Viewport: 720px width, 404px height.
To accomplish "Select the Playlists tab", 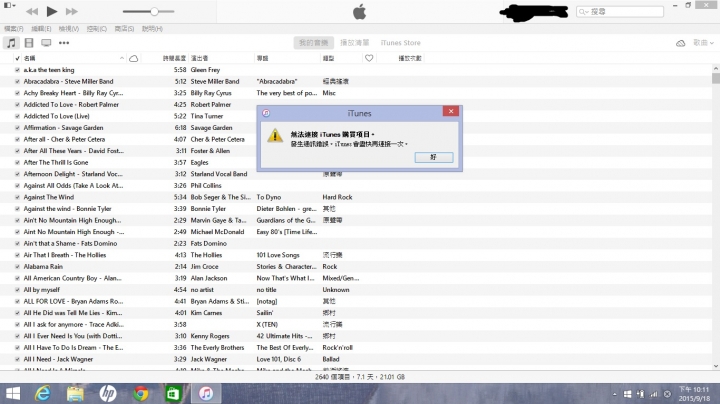I will (354, 43).
